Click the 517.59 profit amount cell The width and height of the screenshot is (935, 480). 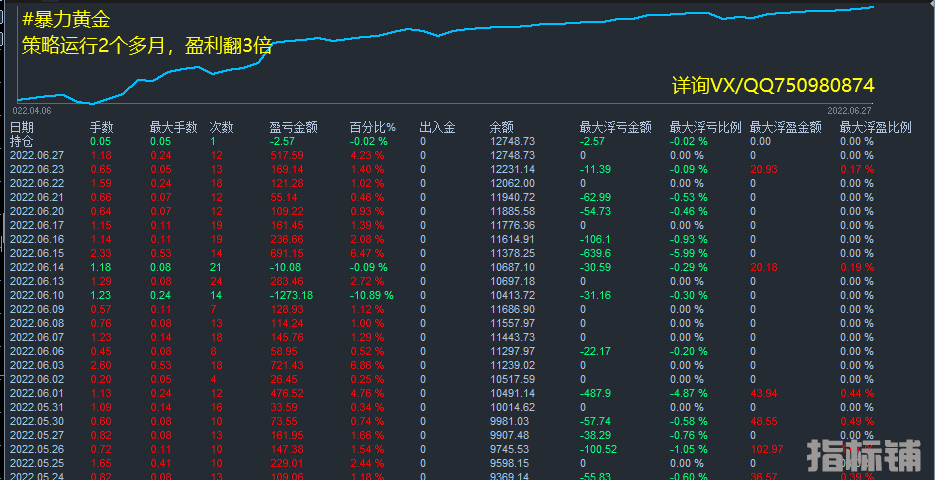point(286,155)
